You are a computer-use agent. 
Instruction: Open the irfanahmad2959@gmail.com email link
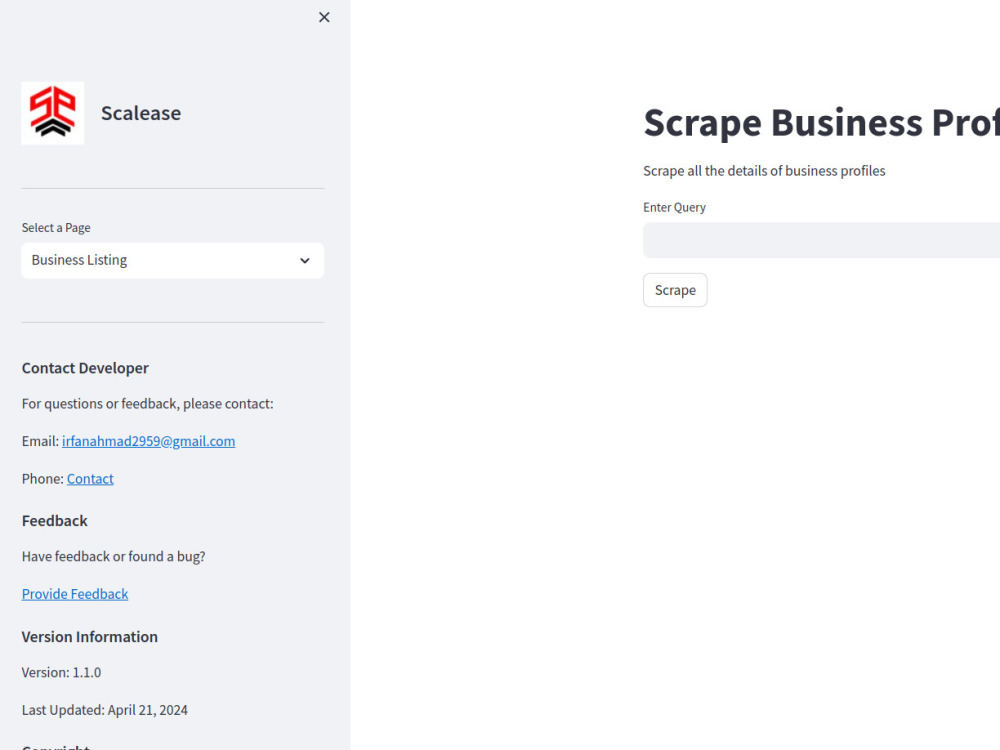coord(148,441)
